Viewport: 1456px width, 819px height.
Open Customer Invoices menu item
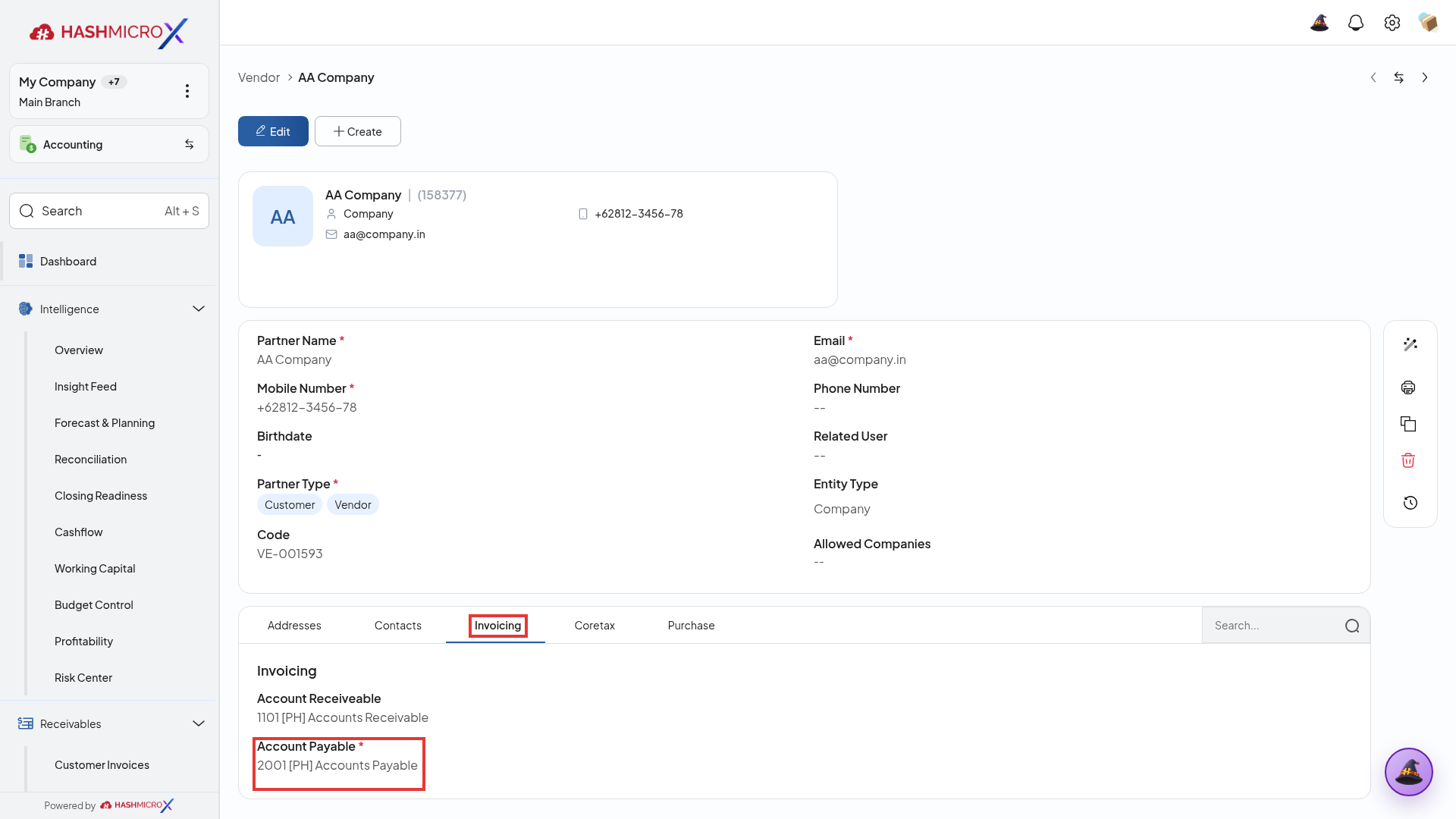(102, 765)
